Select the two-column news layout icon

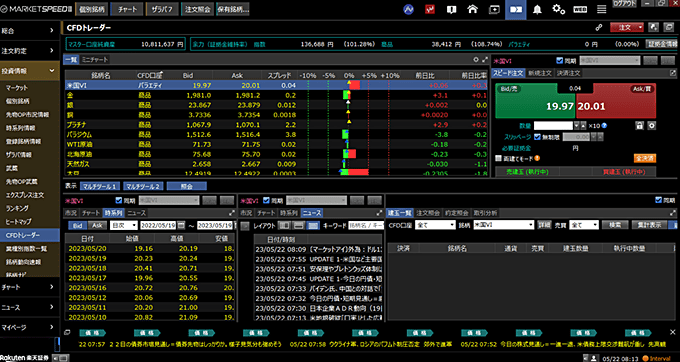[284, 225]
